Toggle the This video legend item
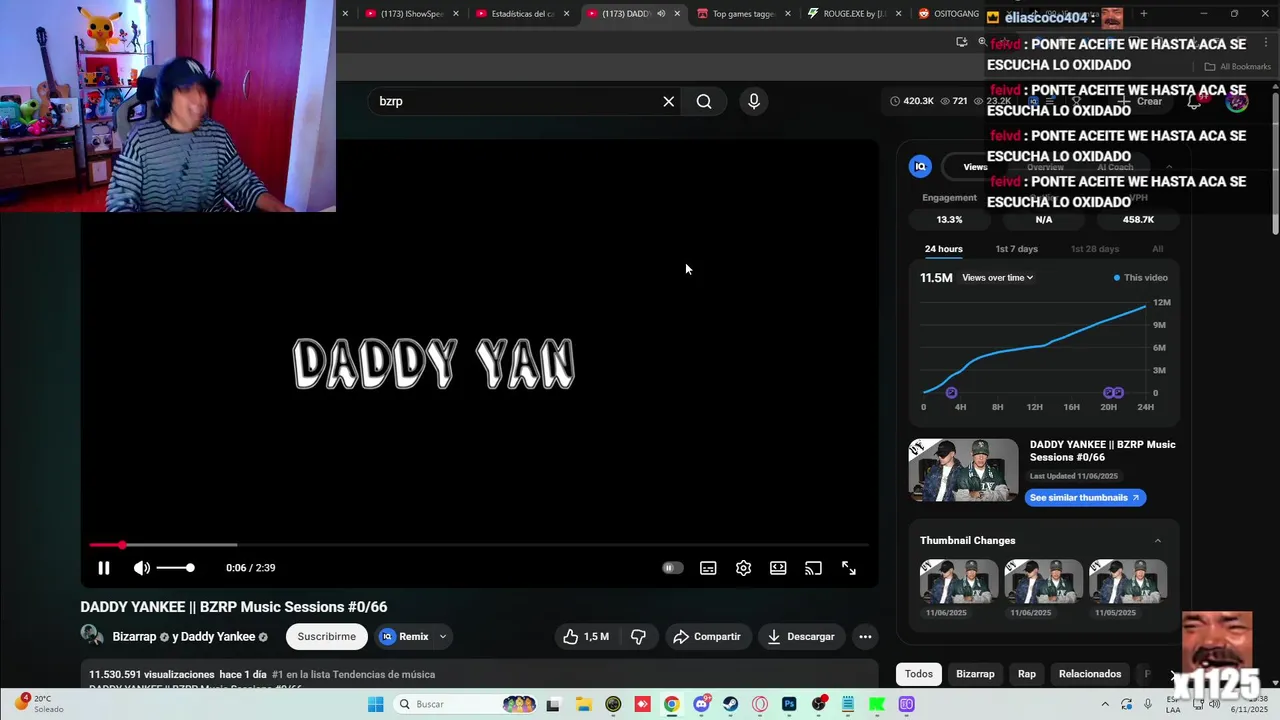This screenshot has height=720, width=1280. coord(1140,278)
